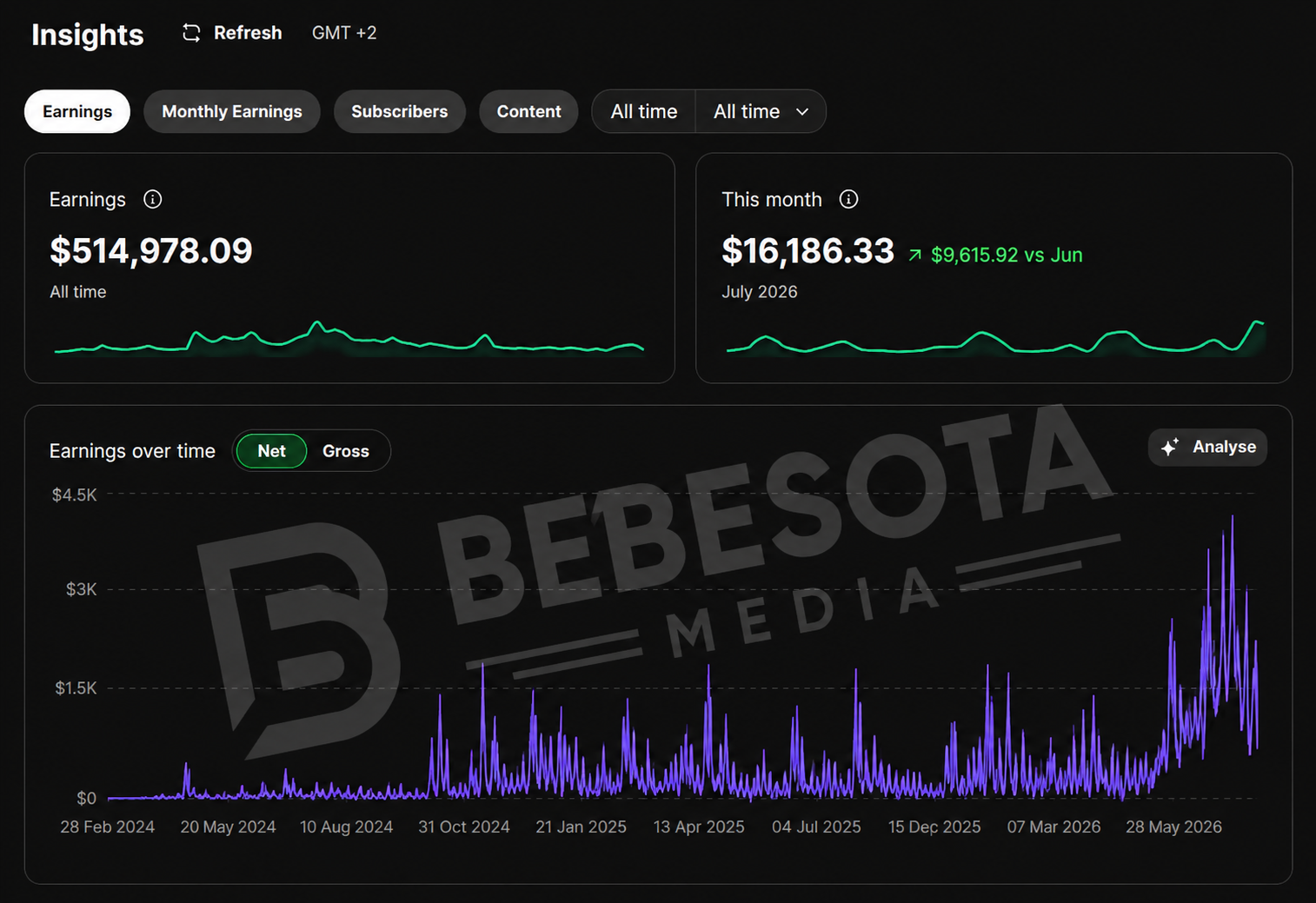Open info icon beside Earnings label

pyautogui.click(x=152, y=199)
